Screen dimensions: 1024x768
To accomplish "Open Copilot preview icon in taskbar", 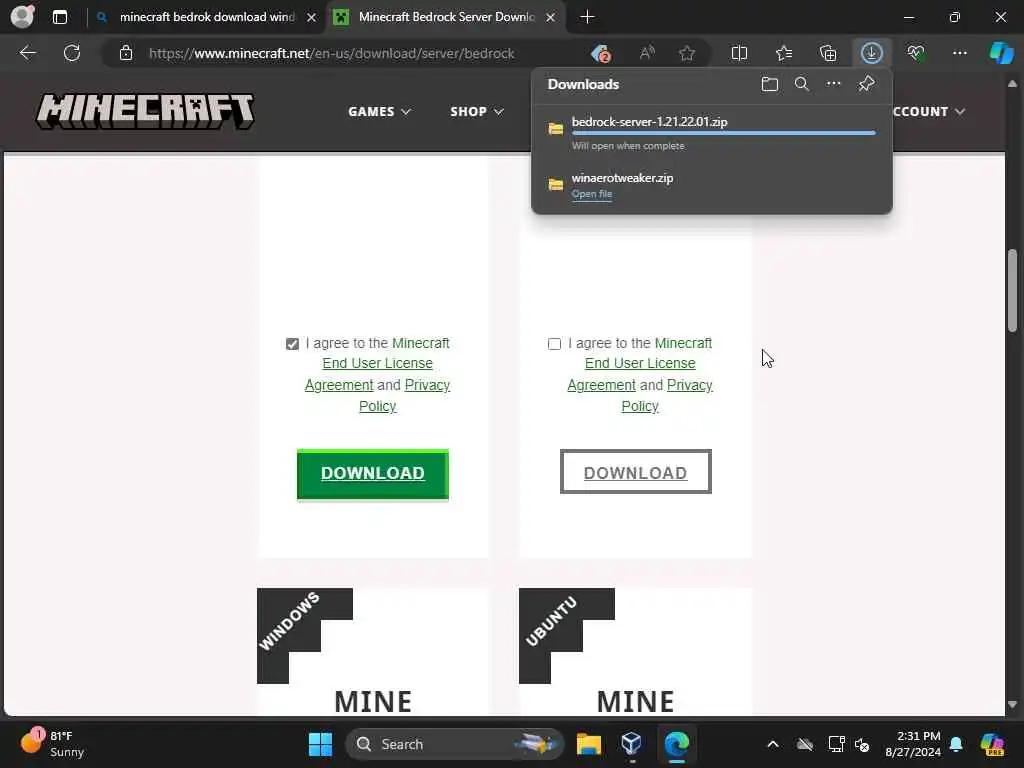I will click(x=992, y=744).
